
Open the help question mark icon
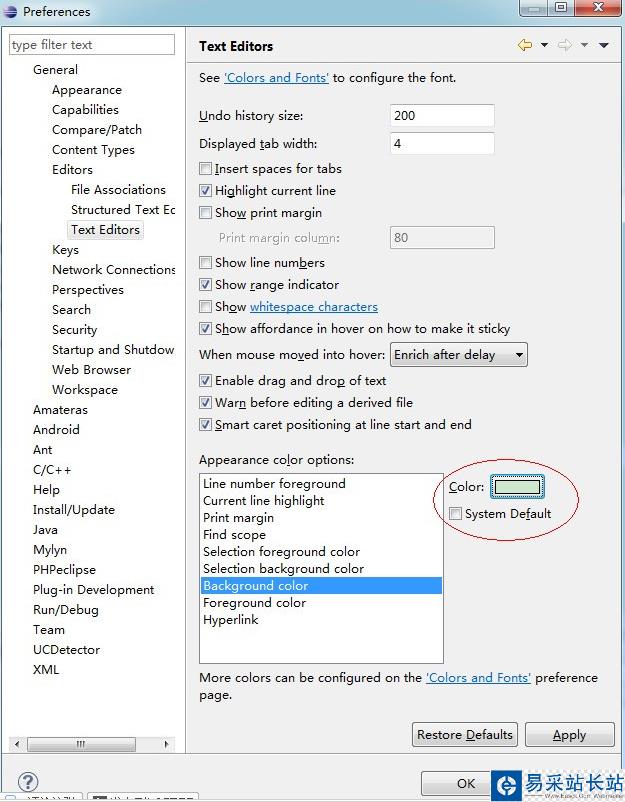click(x=28, y=781)
